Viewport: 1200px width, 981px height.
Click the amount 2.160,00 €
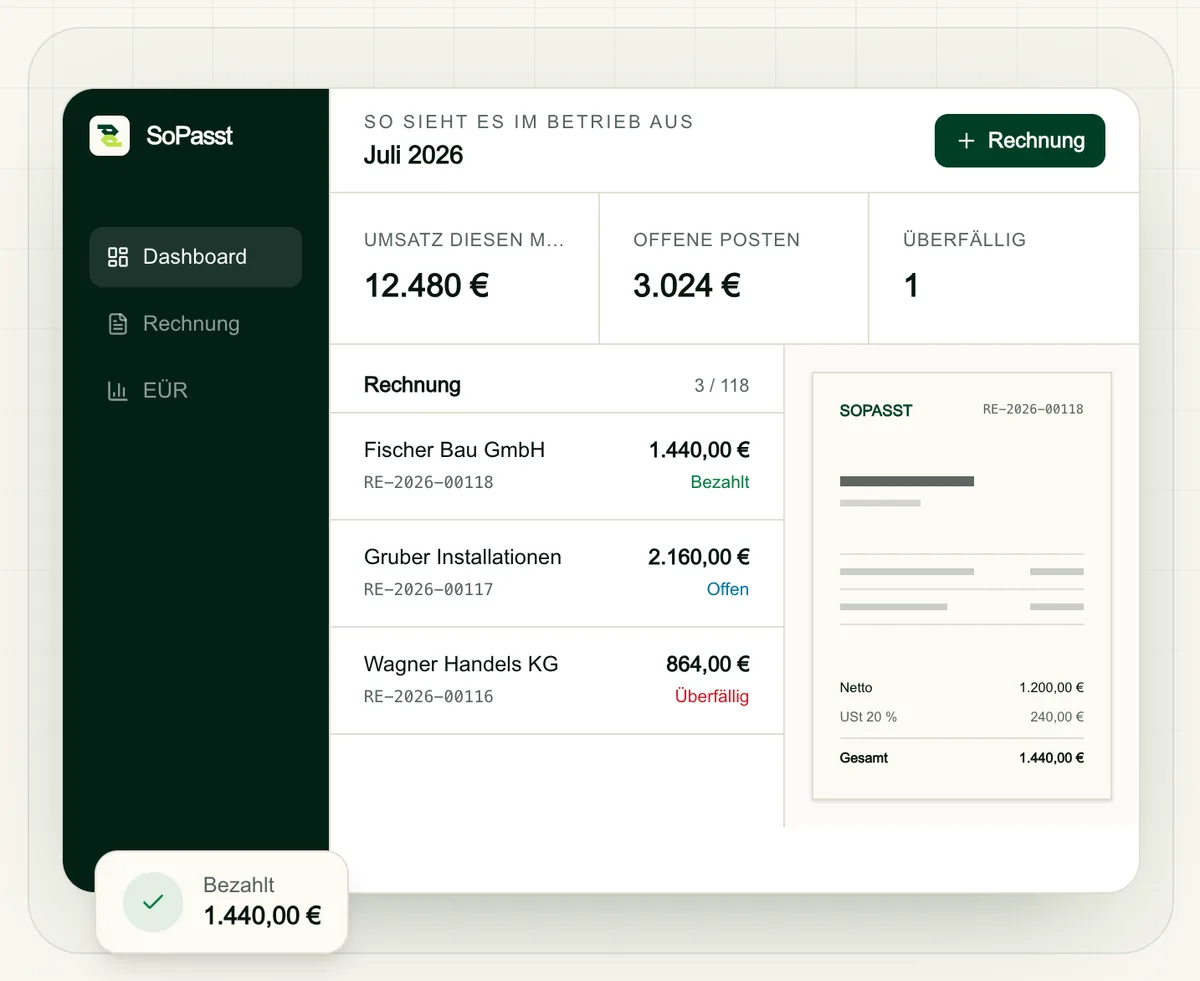[699, 557]
